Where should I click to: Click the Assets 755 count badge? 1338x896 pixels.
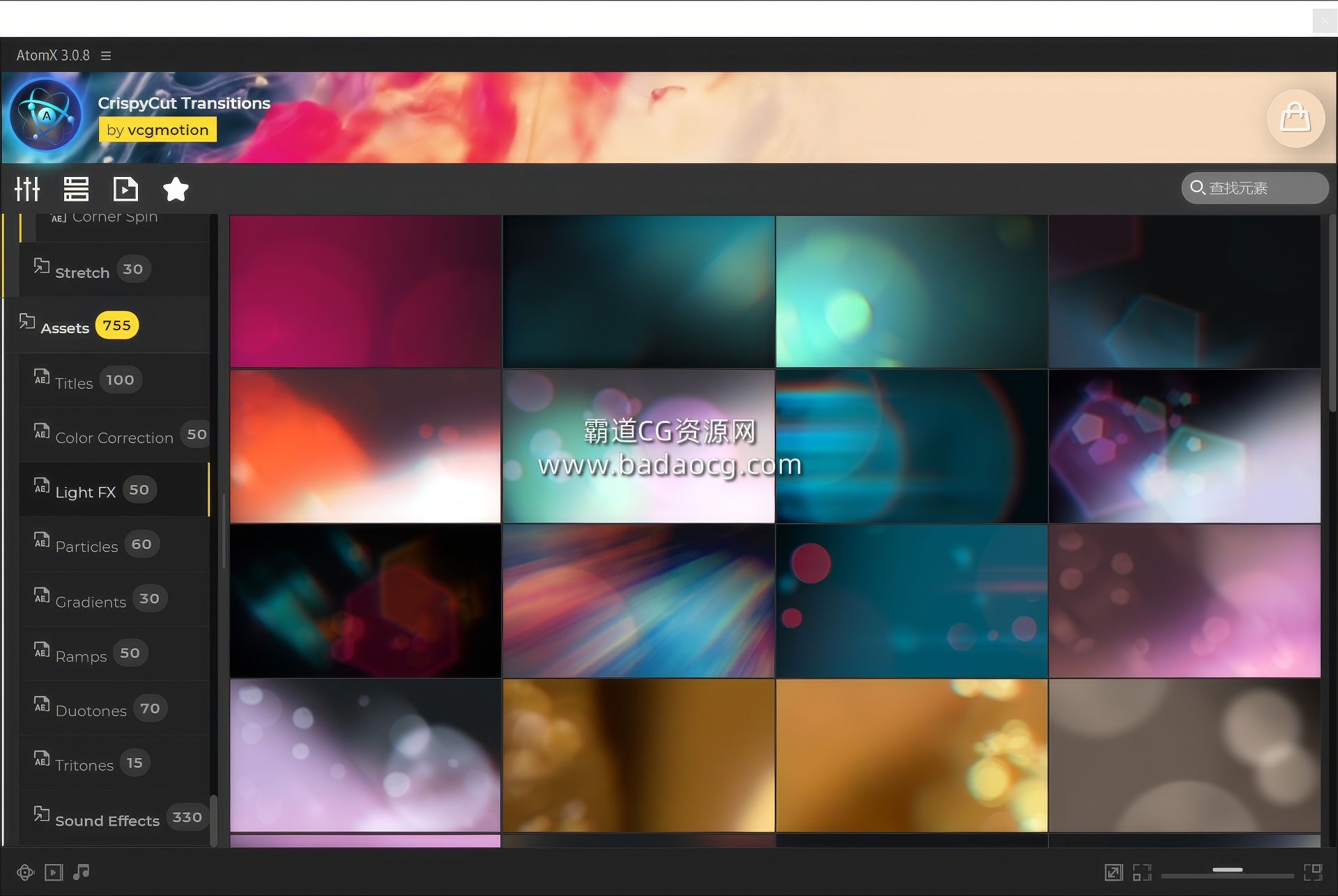[116, 325]
